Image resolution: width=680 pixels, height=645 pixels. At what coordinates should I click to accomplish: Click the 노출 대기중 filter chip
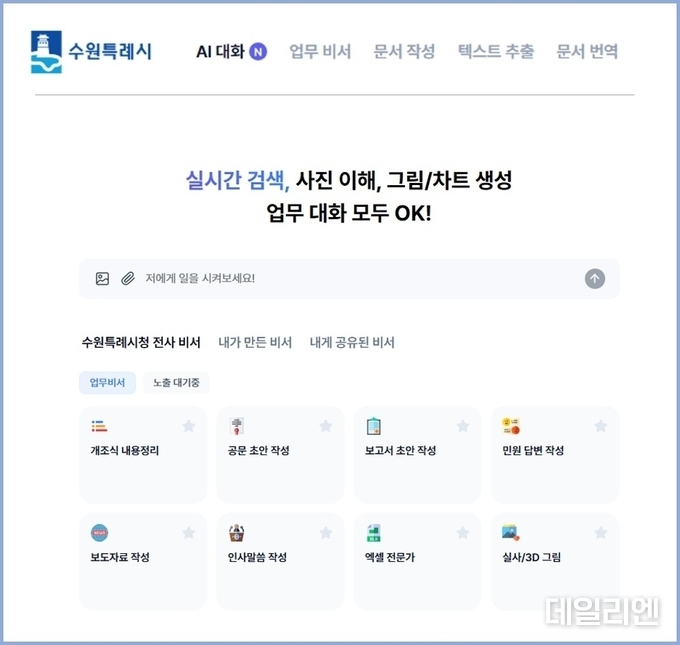pyautogui.click(x=176, y=383)
